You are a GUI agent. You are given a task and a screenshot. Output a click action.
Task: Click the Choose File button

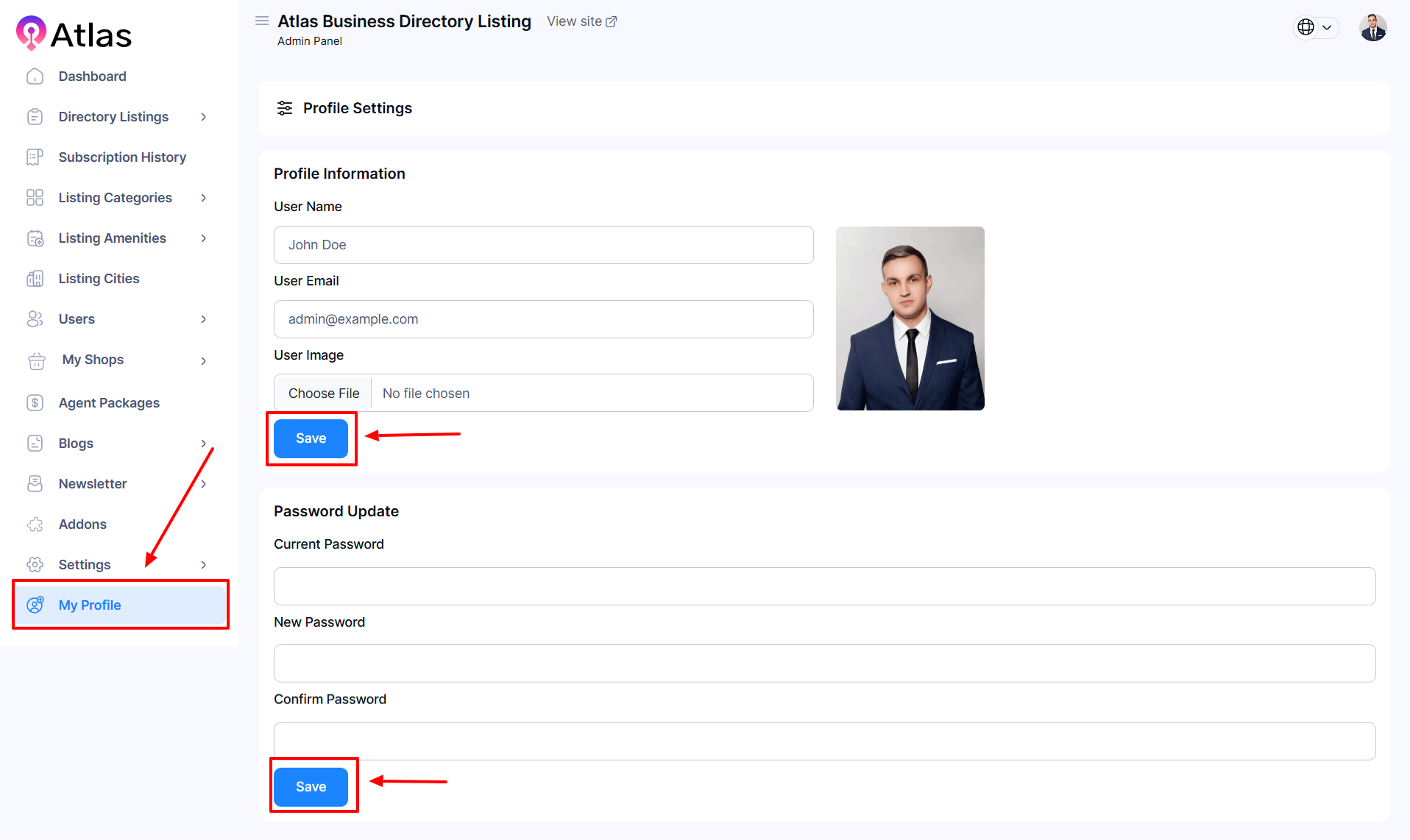pos(324,394)
